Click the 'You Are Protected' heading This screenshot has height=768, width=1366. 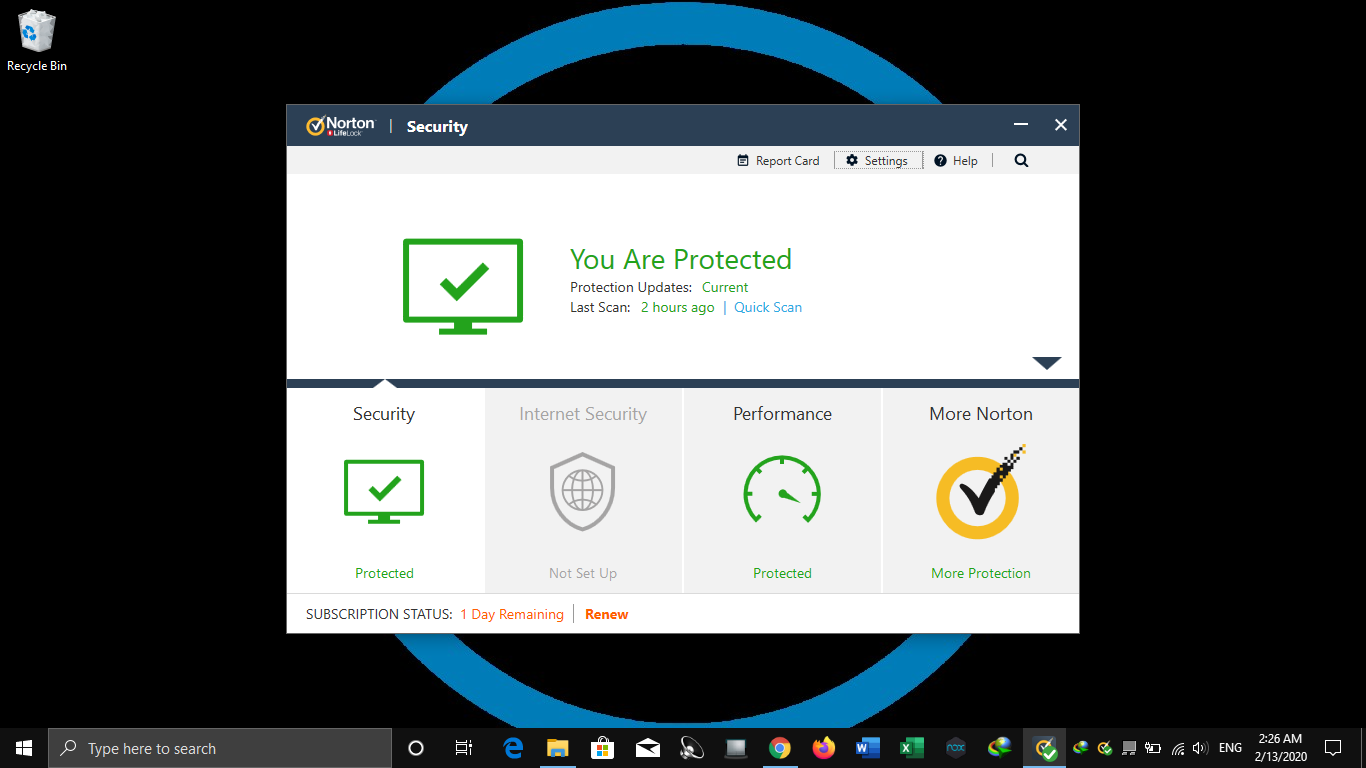coord(681,260)
